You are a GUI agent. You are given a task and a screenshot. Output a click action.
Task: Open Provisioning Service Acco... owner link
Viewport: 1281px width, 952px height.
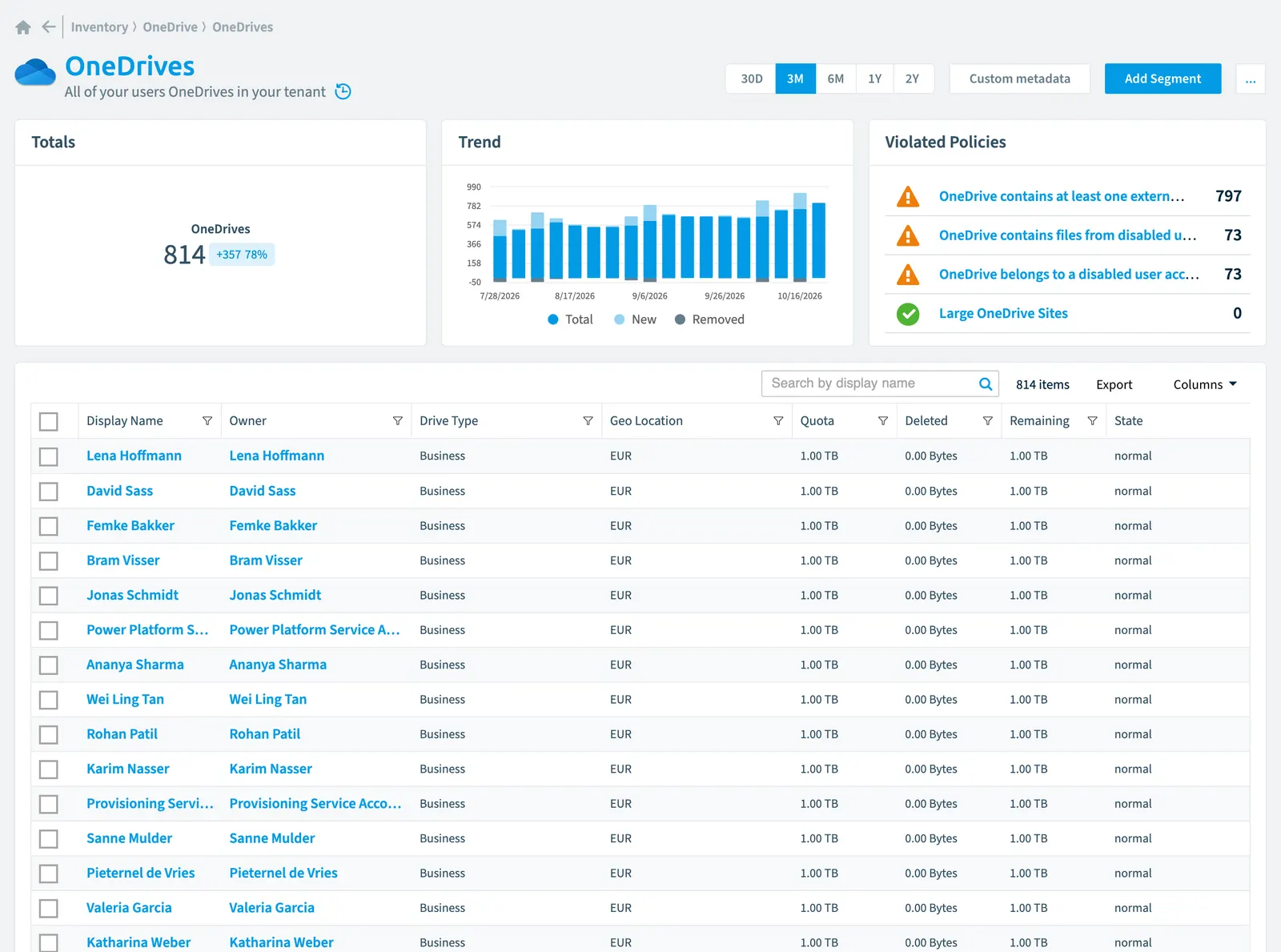tap(315, 804)
